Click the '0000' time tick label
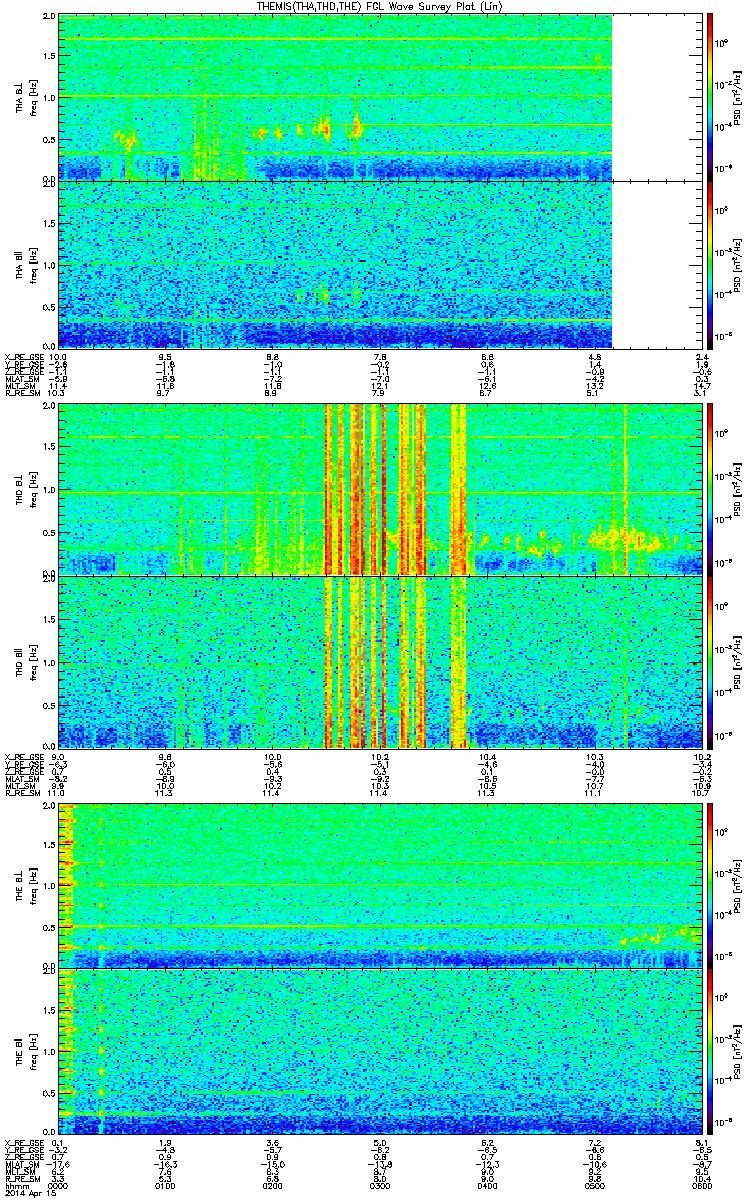This screenshot has width=750, height=1200. click(59, 1187)
